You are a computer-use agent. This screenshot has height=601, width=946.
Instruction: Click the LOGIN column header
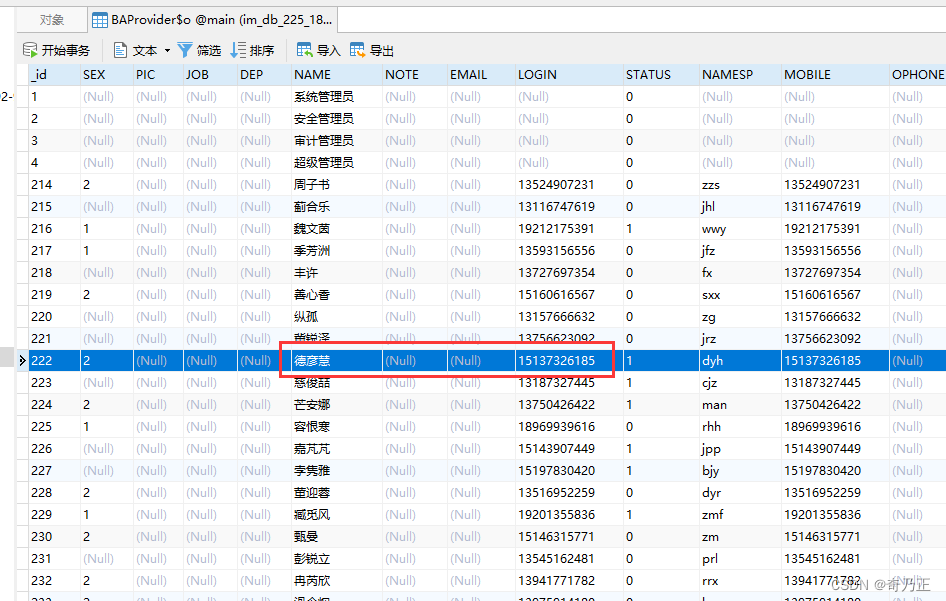(569, 75)
